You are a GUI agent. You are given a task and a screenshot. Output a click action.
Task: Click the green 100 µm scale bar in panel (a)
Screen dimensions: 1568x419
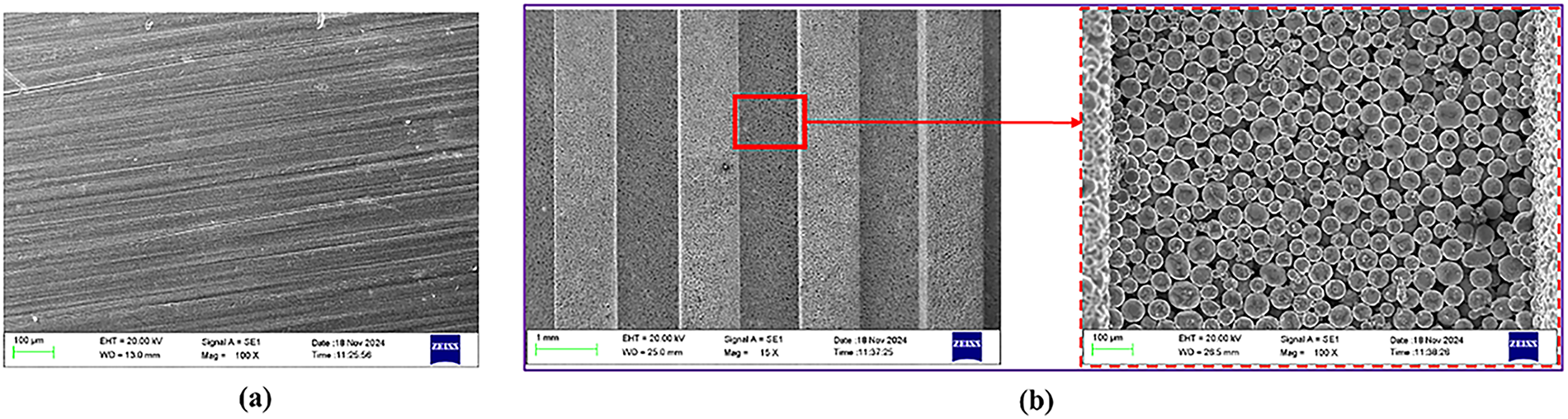click(34, 353)
